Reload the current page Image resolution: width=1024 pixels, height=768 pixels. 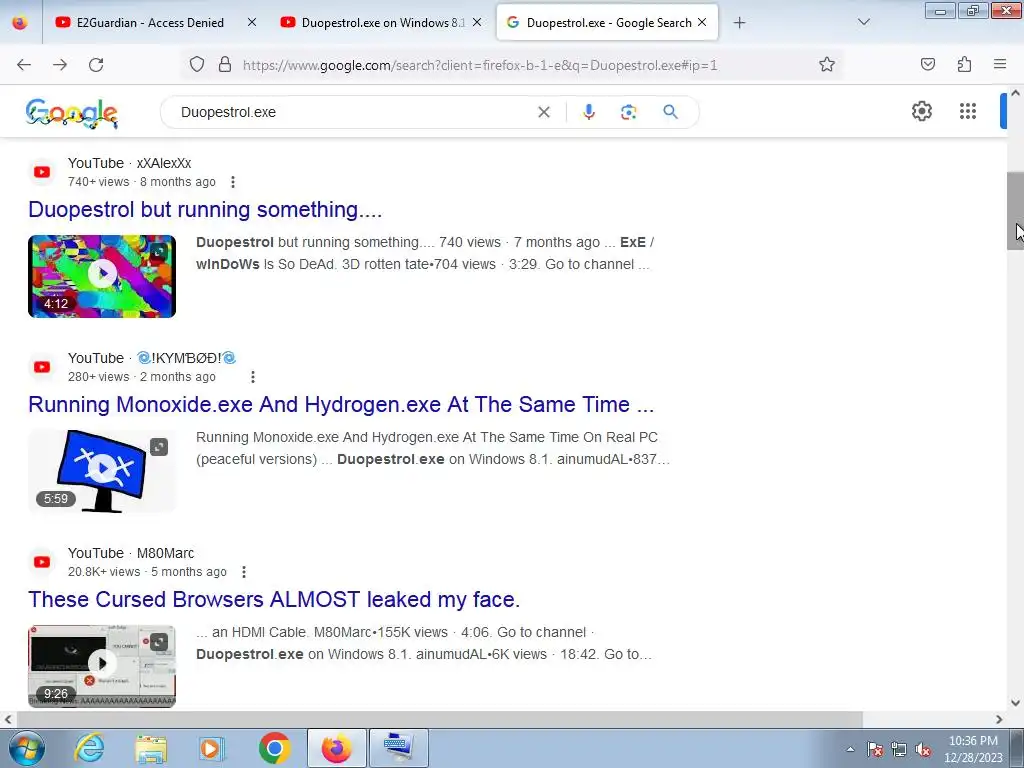click(96, 65)
